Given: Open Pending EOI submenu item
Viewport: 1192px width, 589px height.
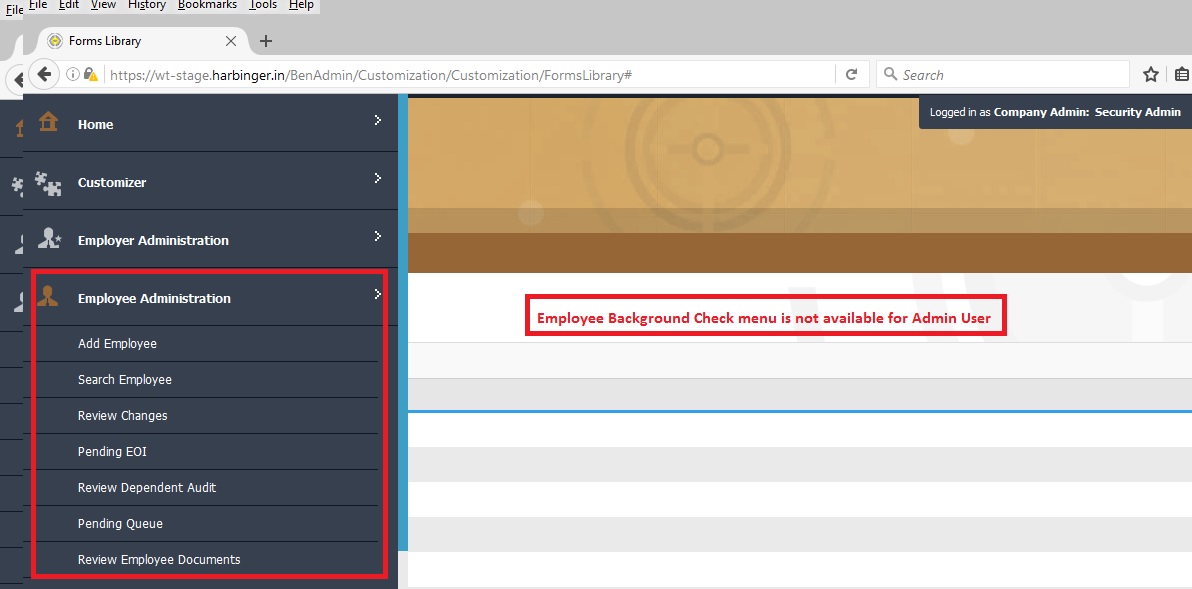Looking at the screenshot, I should [112, 451].
